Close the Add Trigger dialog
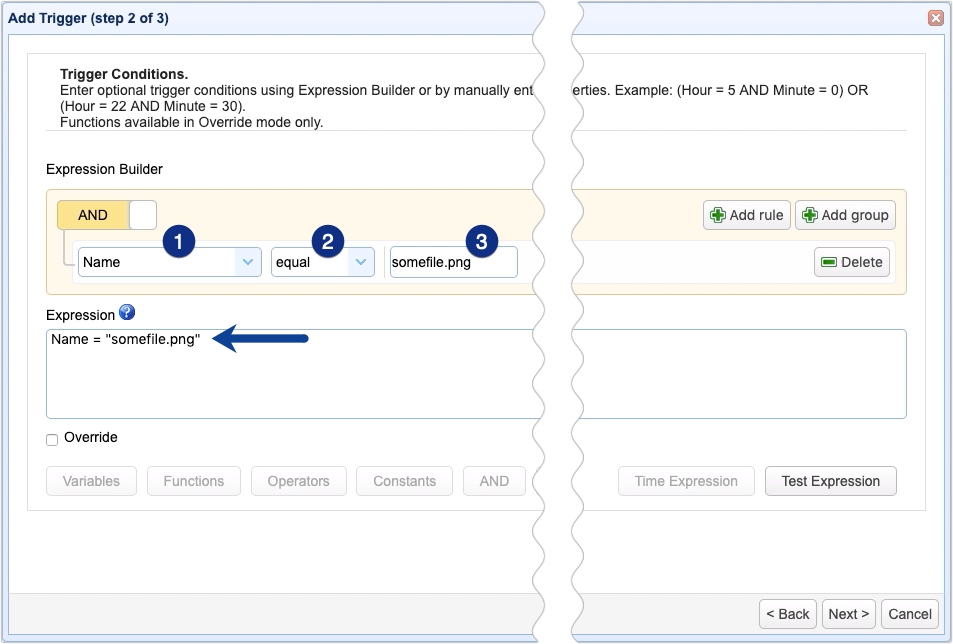953x644 pixels. point(935,17)
